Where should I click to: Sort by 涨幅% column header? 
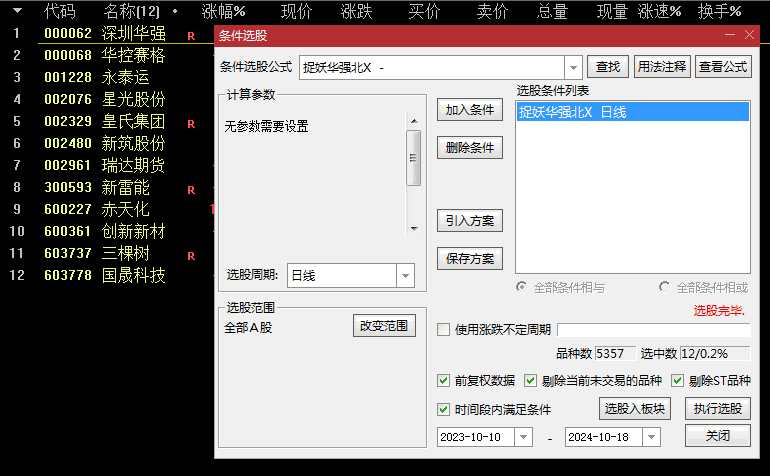[x=223, y=11]
